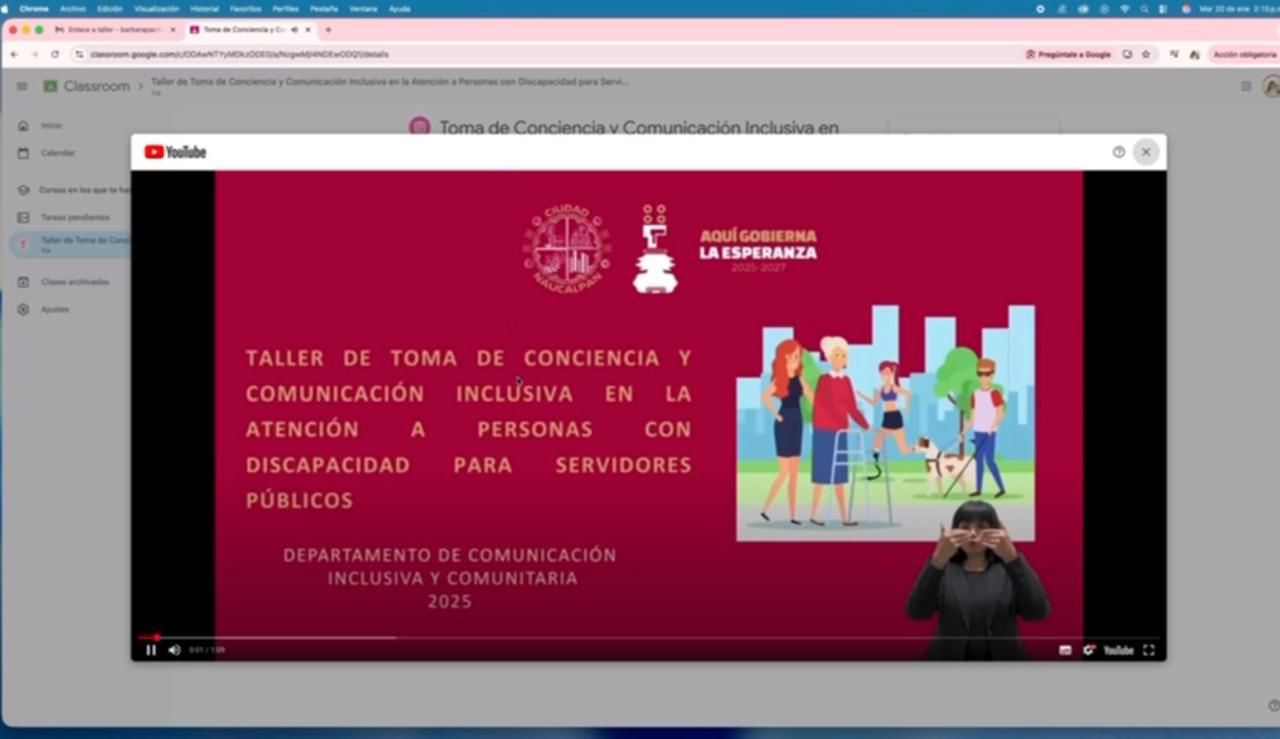This screenshot has height=739, width=1280.
Task: Reload the current page
Action: point(55,54)
